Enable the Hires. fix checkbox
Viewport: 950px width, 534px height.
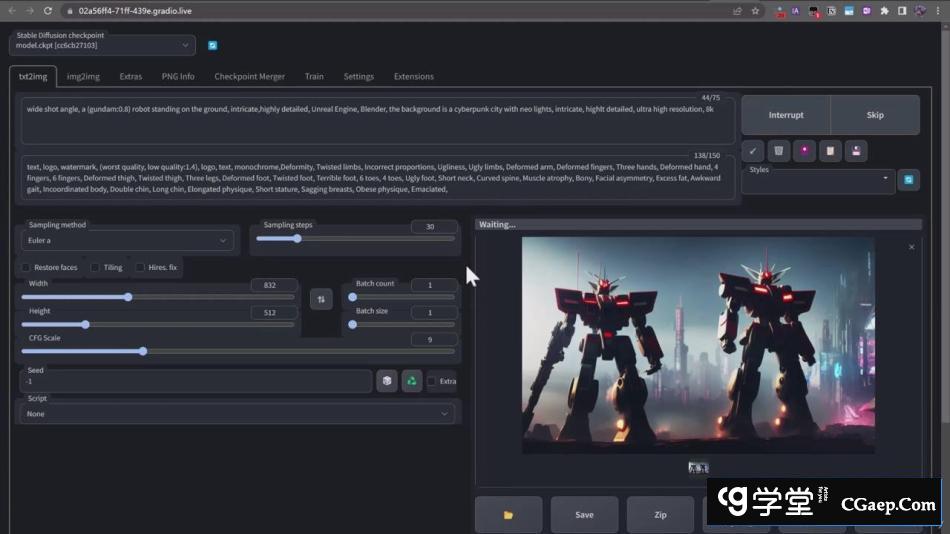coord(140,268)
